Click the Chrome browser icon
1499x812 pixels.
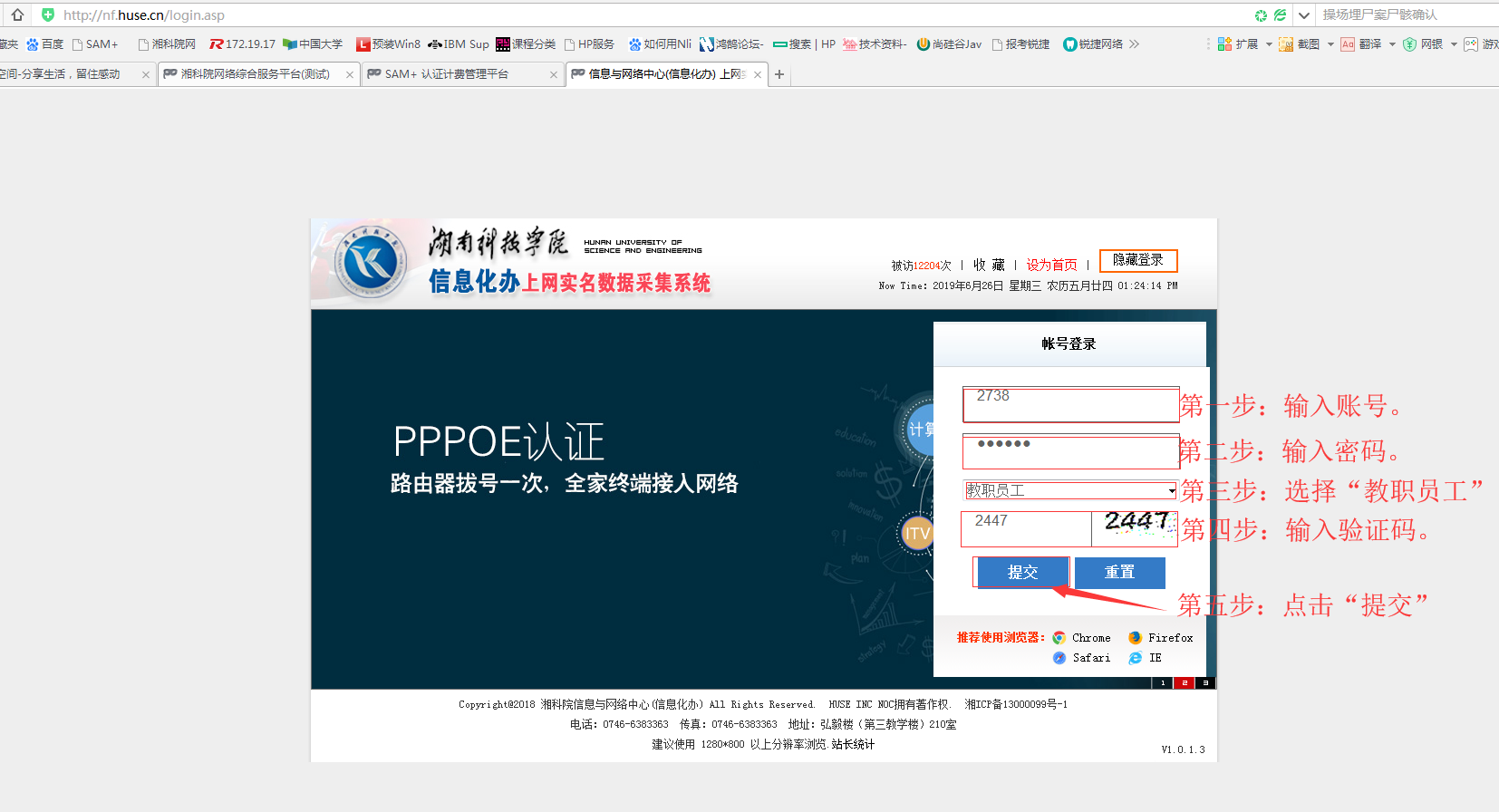(x=1059, y=638)
